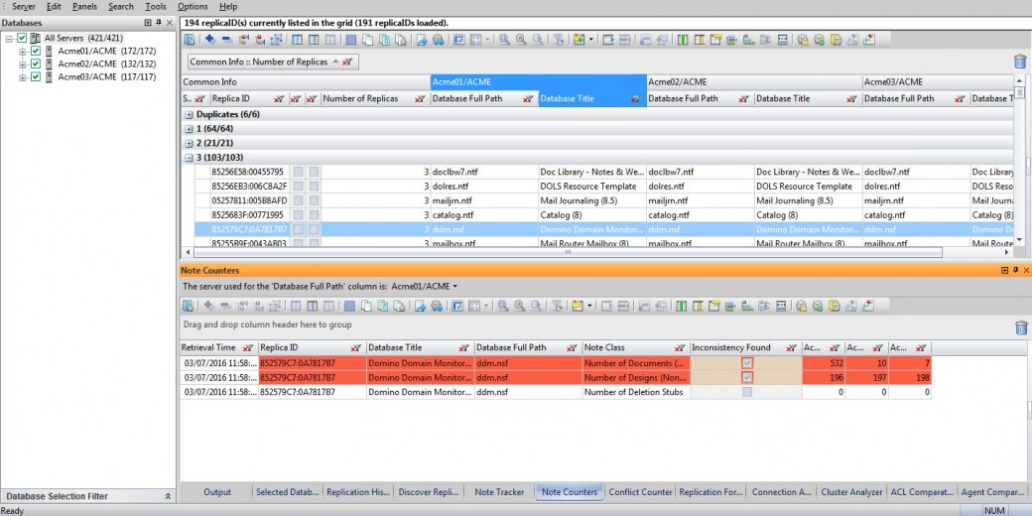Click the pin icon of the Note Counters panel

point(1016,271)
